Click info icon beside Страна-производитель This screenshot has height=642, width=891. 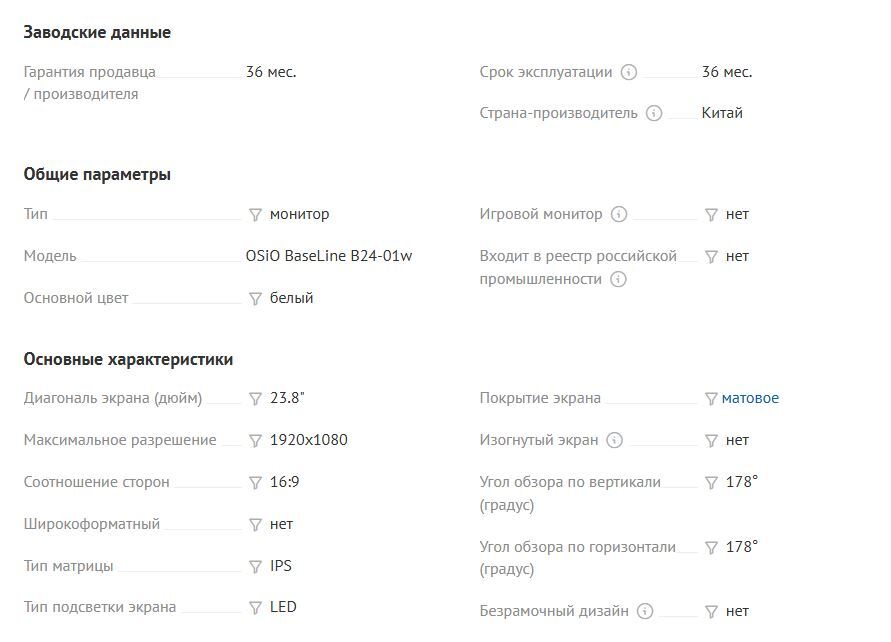(654, 113)
